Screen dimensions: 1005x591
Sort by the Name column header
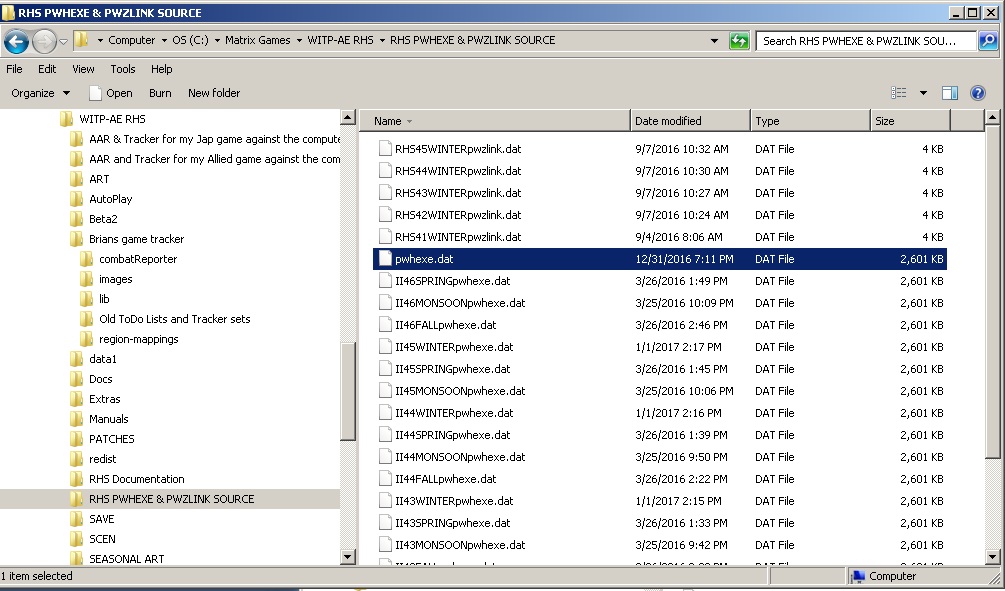point(495,121)
